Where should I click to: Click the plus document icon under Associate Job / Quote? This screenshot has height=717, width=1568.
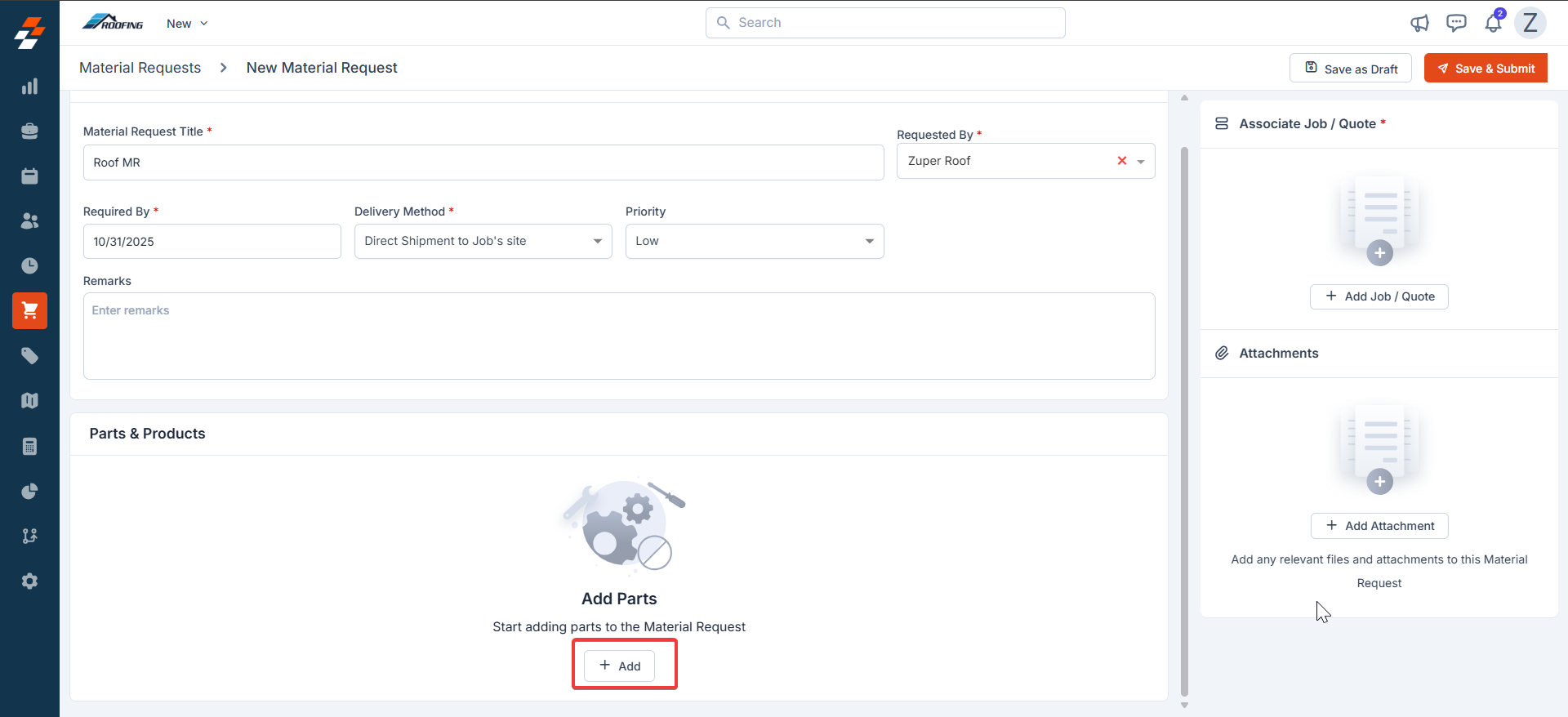click(x=1379, y=220)
